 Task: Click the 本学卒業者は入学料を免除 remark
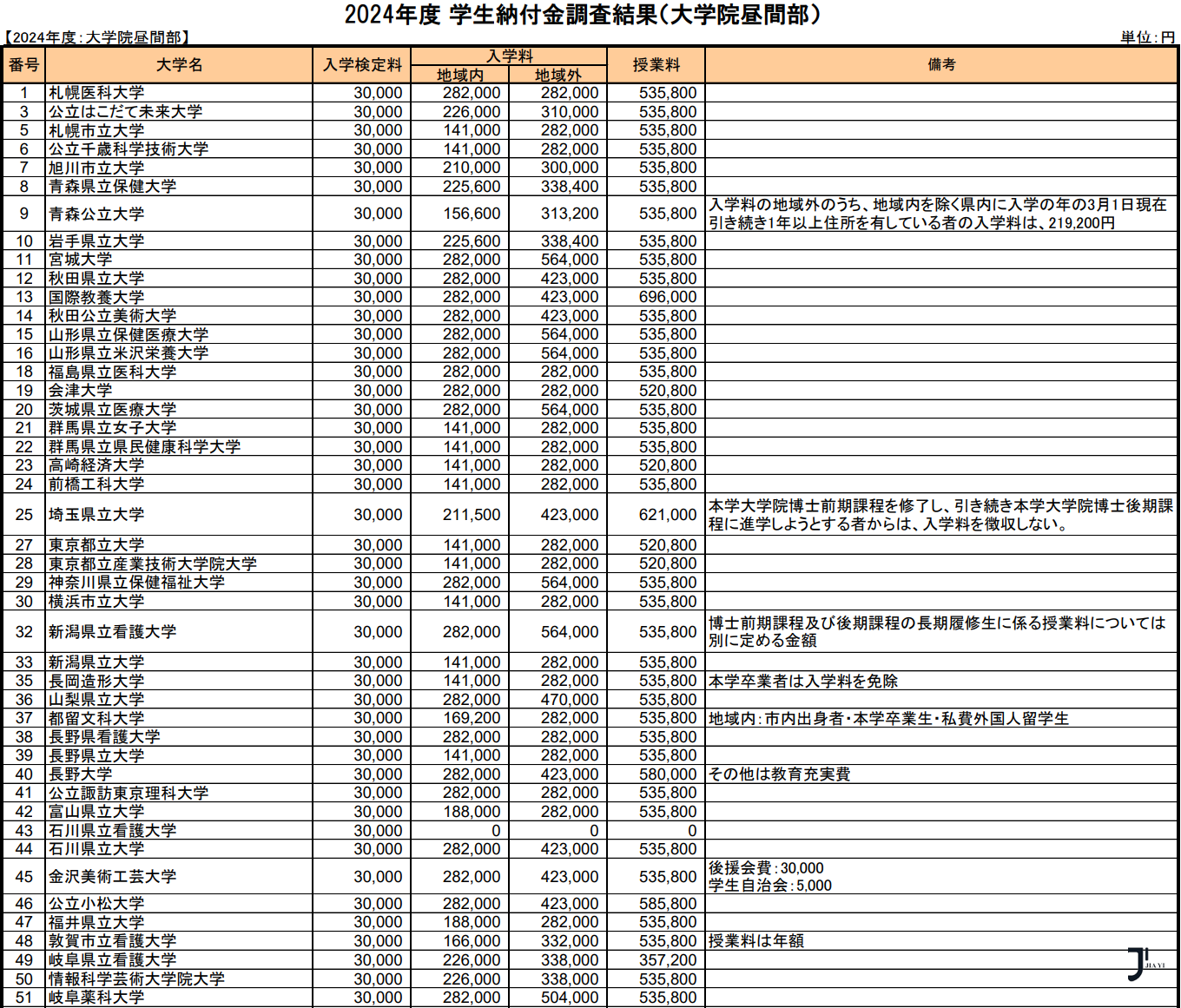803,682
